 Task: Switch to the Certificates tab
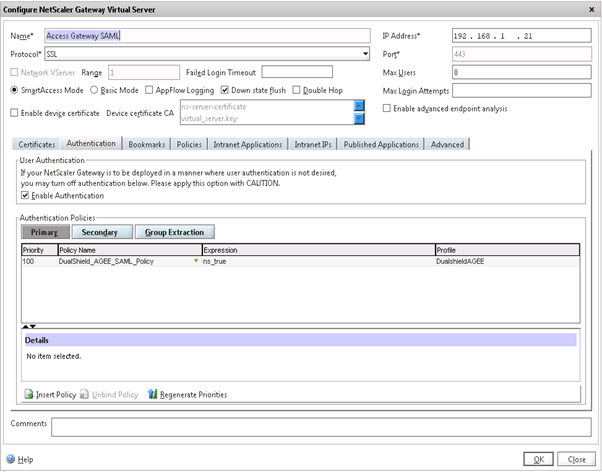coord(36,144)
